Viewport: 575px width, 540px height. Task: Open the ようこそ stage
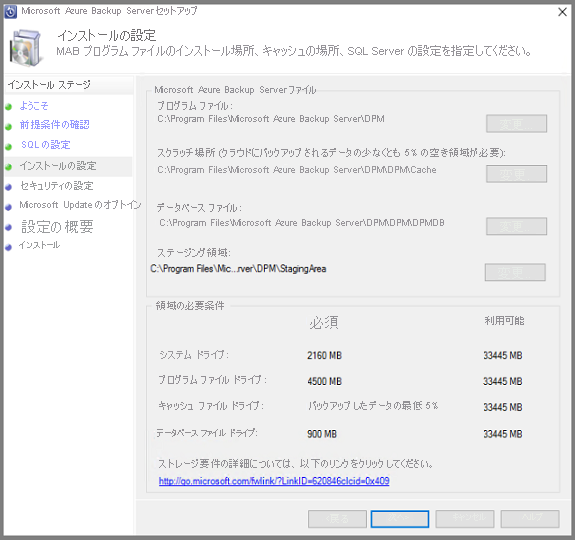pyautogui.click(x=34, y=106)
